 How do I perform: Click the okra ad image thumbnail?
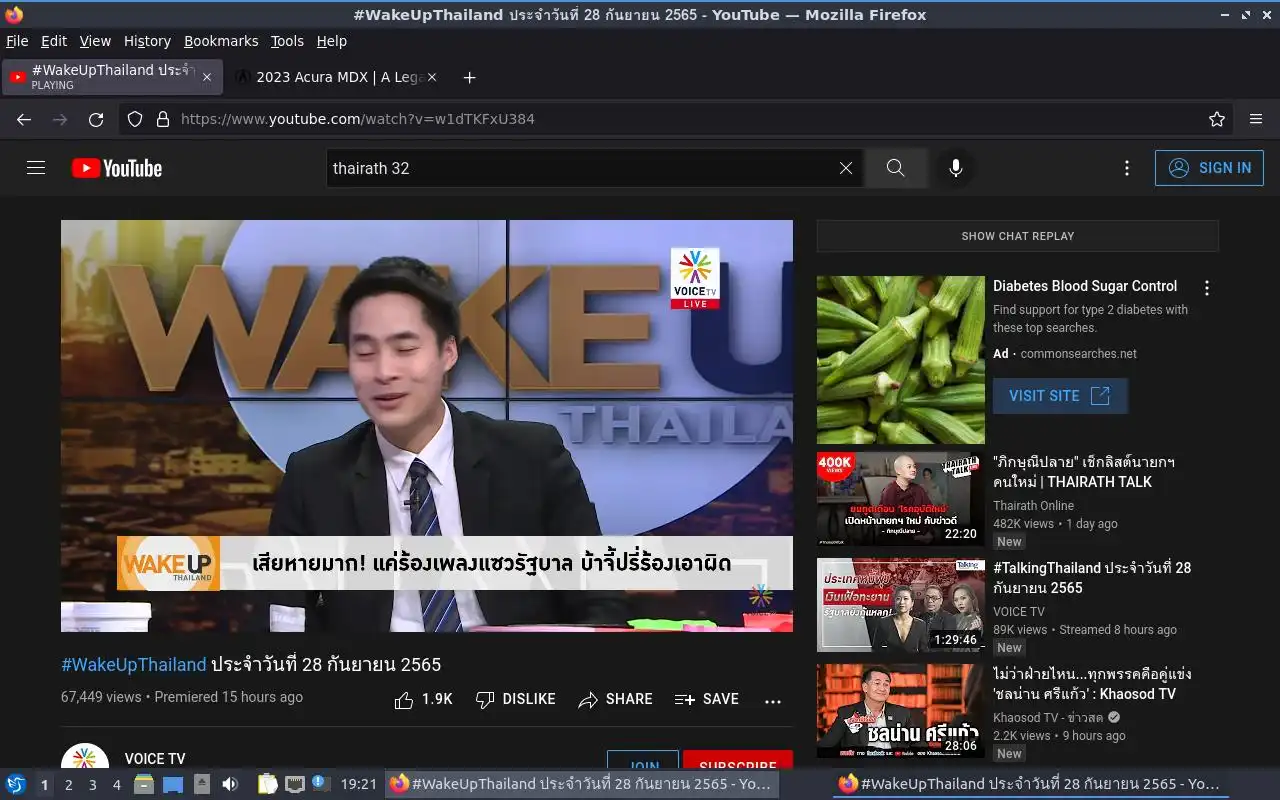click(x=901, y=360)
